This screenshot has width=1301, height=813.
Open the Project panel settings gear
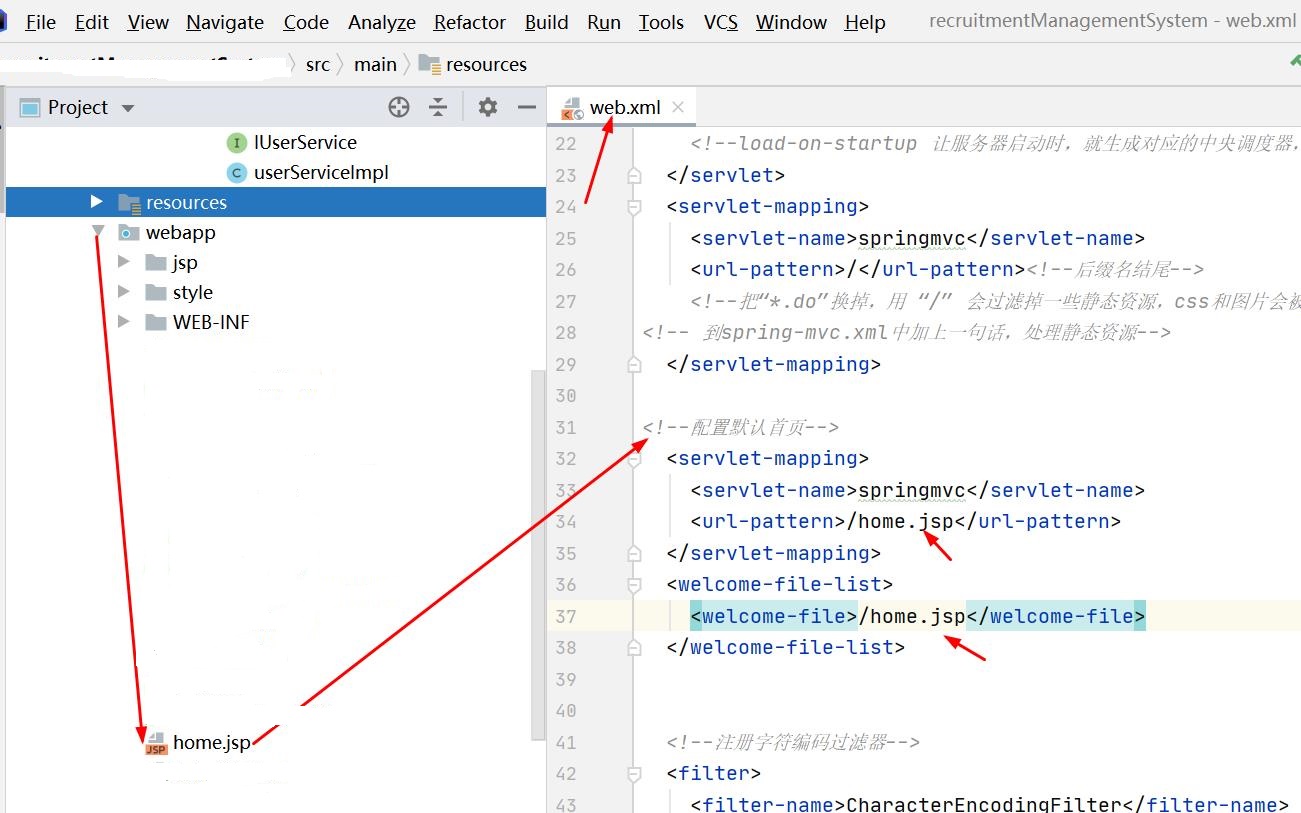pyautogui.click(x=487, y=106)
